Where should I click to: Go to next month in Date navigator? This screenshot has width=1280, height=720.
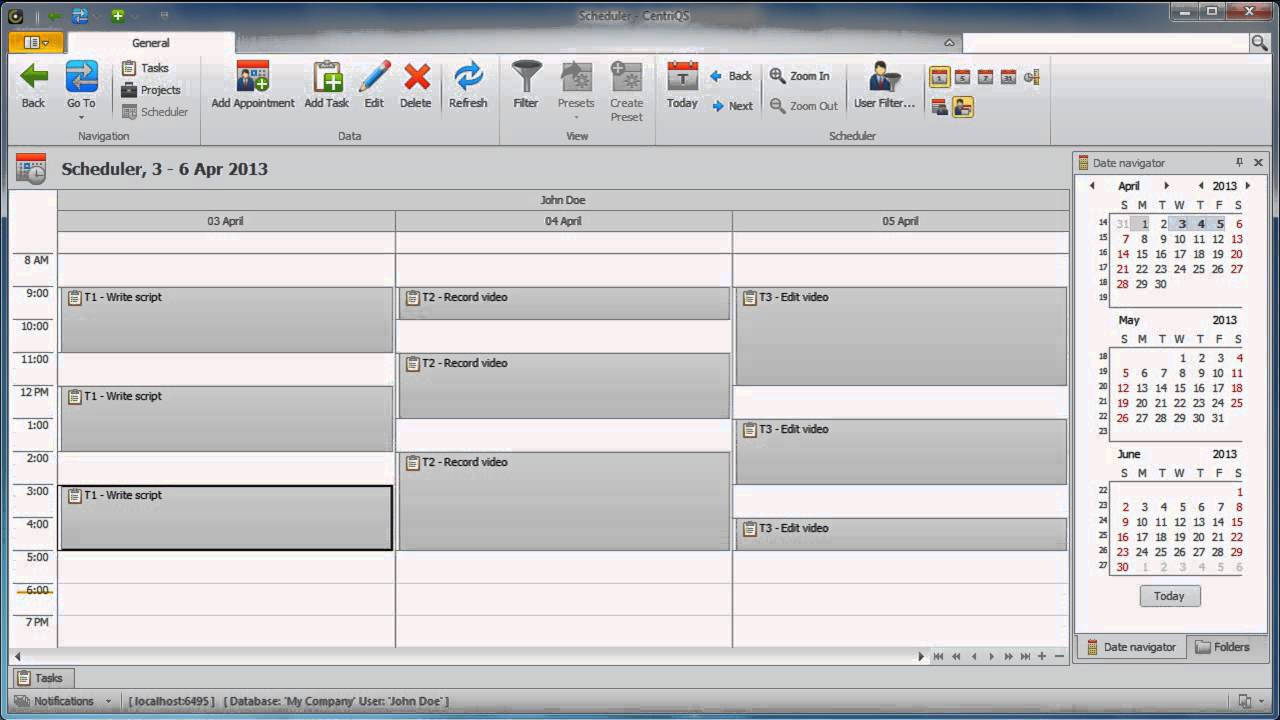coord(1166,186)
